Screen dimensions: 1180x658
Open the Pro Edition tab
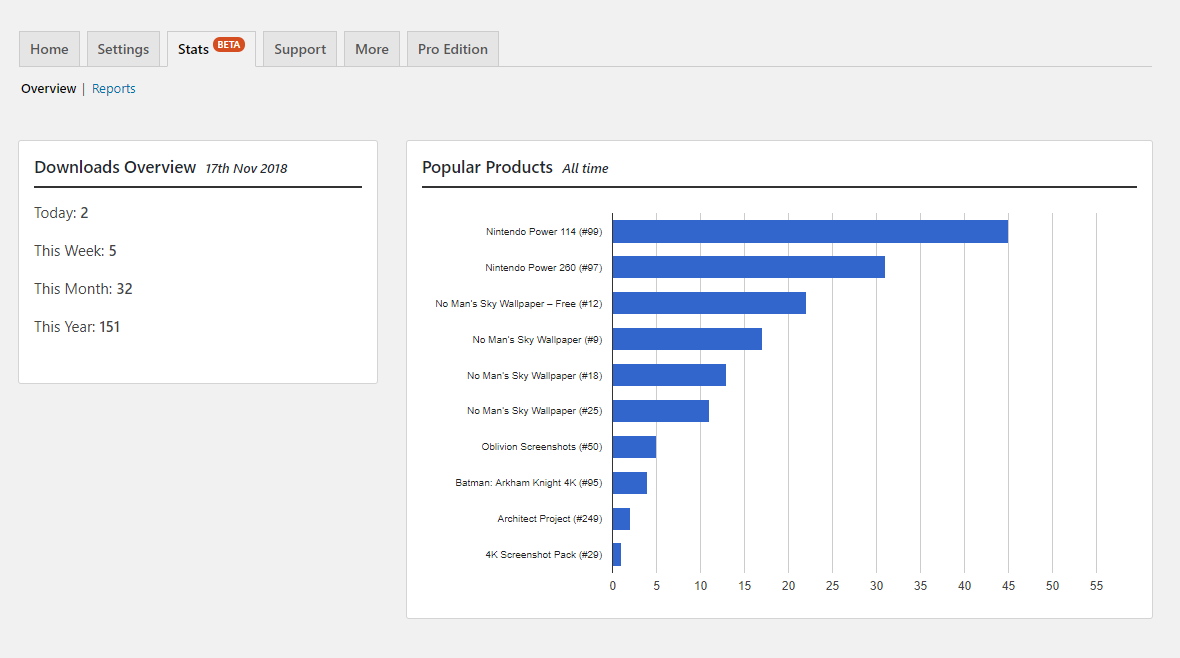pos(453,49)
